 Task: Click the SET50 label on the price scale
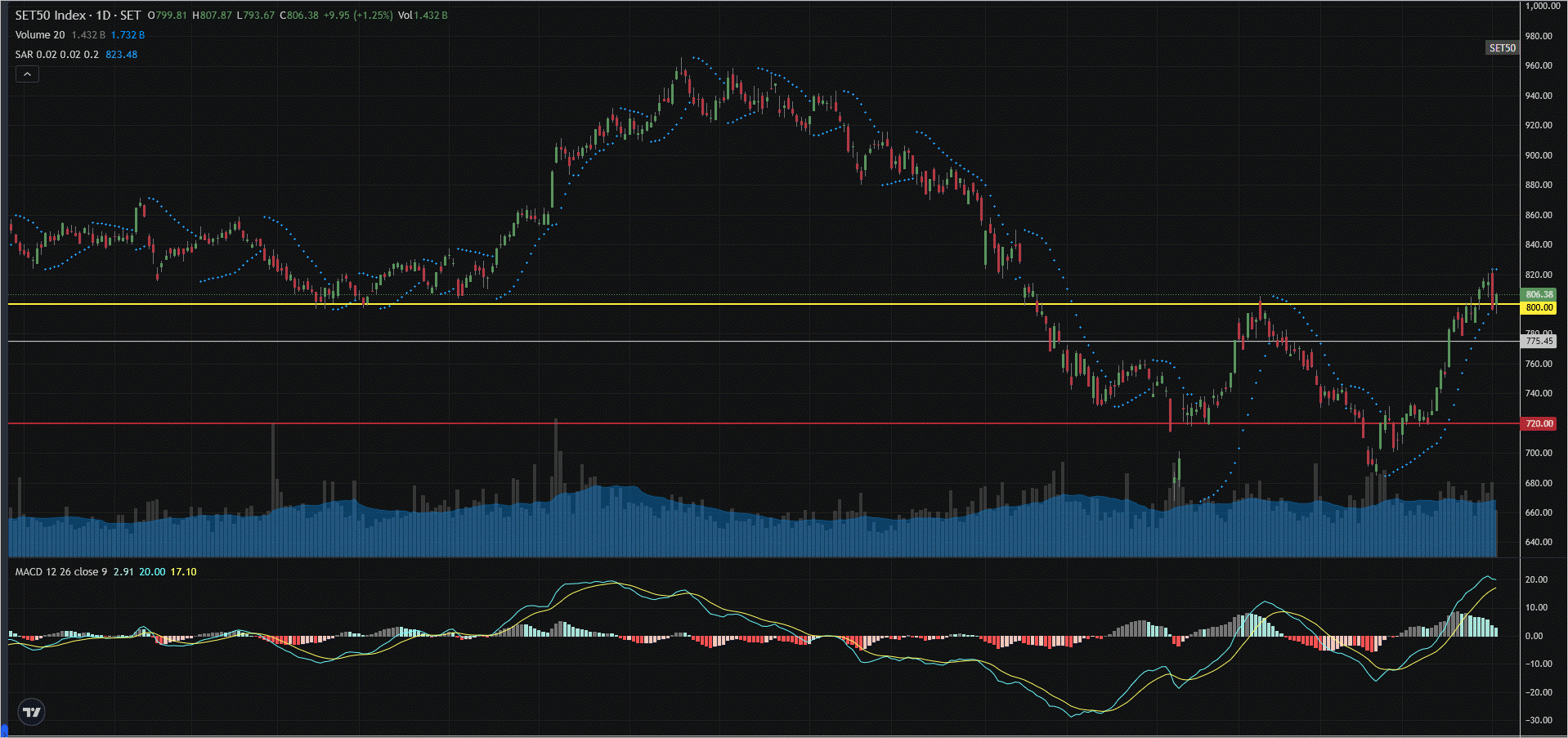point(1502,48)
